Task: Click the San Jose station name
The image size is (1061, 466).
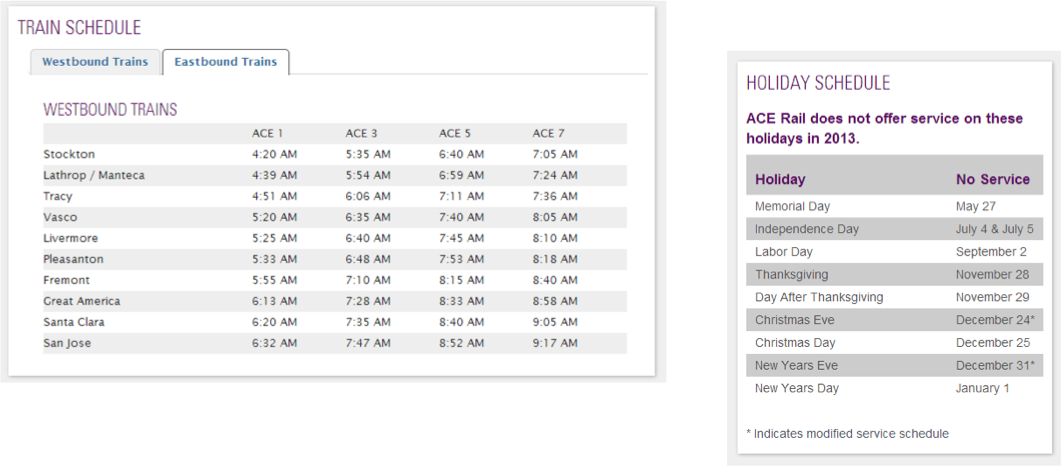Action: pos(68,343)
